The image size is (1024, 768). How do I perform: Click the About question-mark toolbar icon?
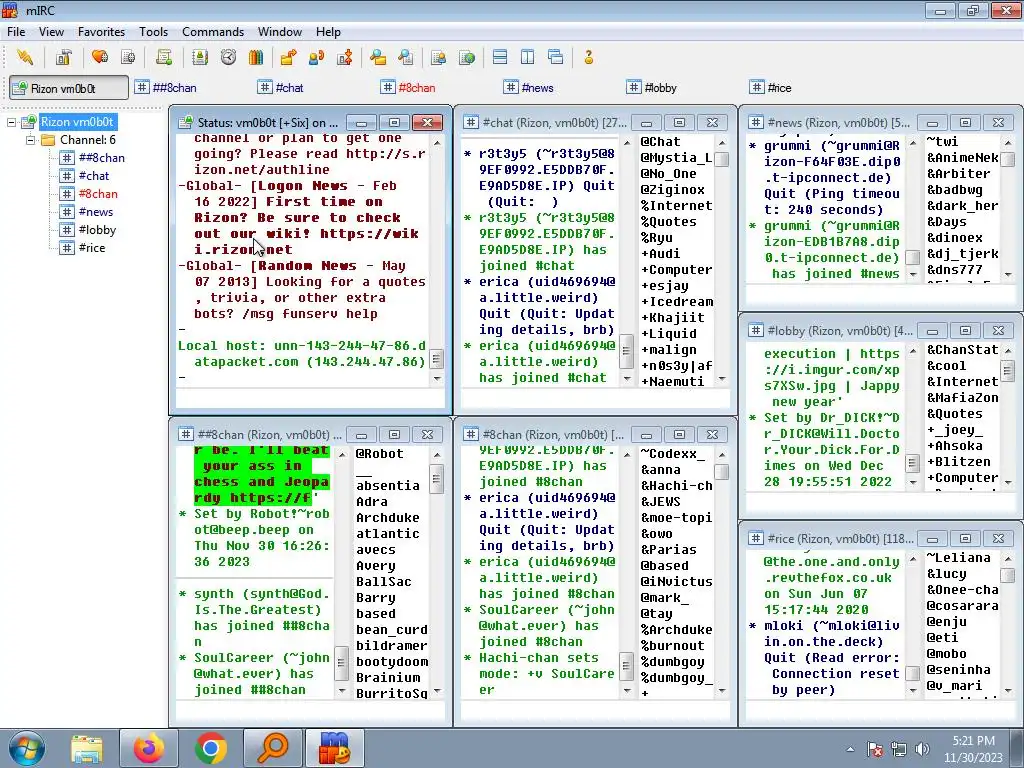click(588, 57)
